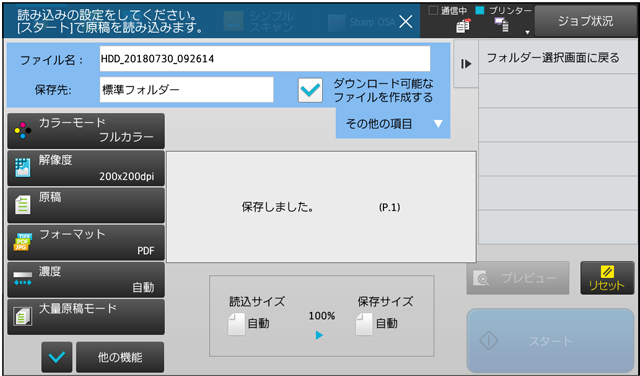Click the TIFF PDF JPG format icon

(22, 242)
